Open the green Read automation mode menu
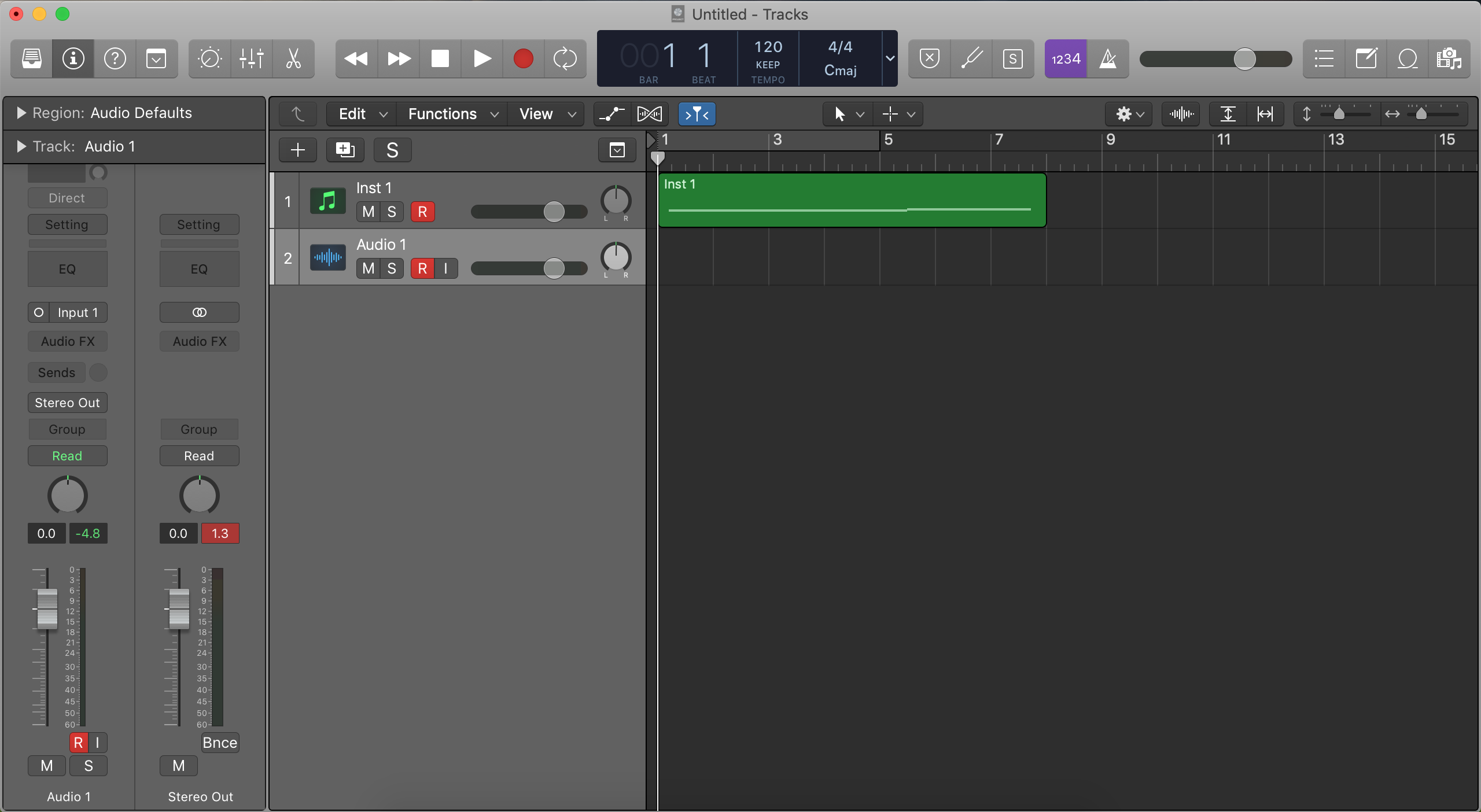The image size is (1481, 812). click(x=68, y=456)
